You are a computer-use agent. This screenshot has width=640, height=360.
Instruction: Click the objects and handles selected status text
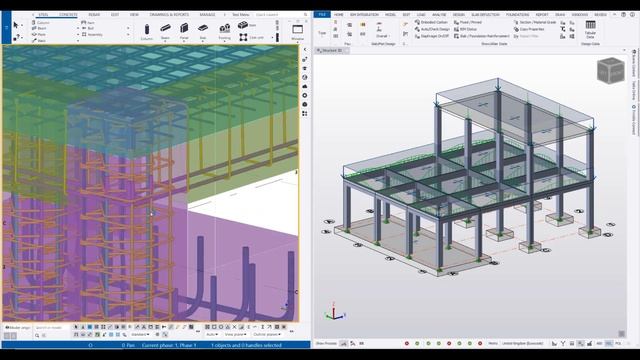tap(246, 345)
